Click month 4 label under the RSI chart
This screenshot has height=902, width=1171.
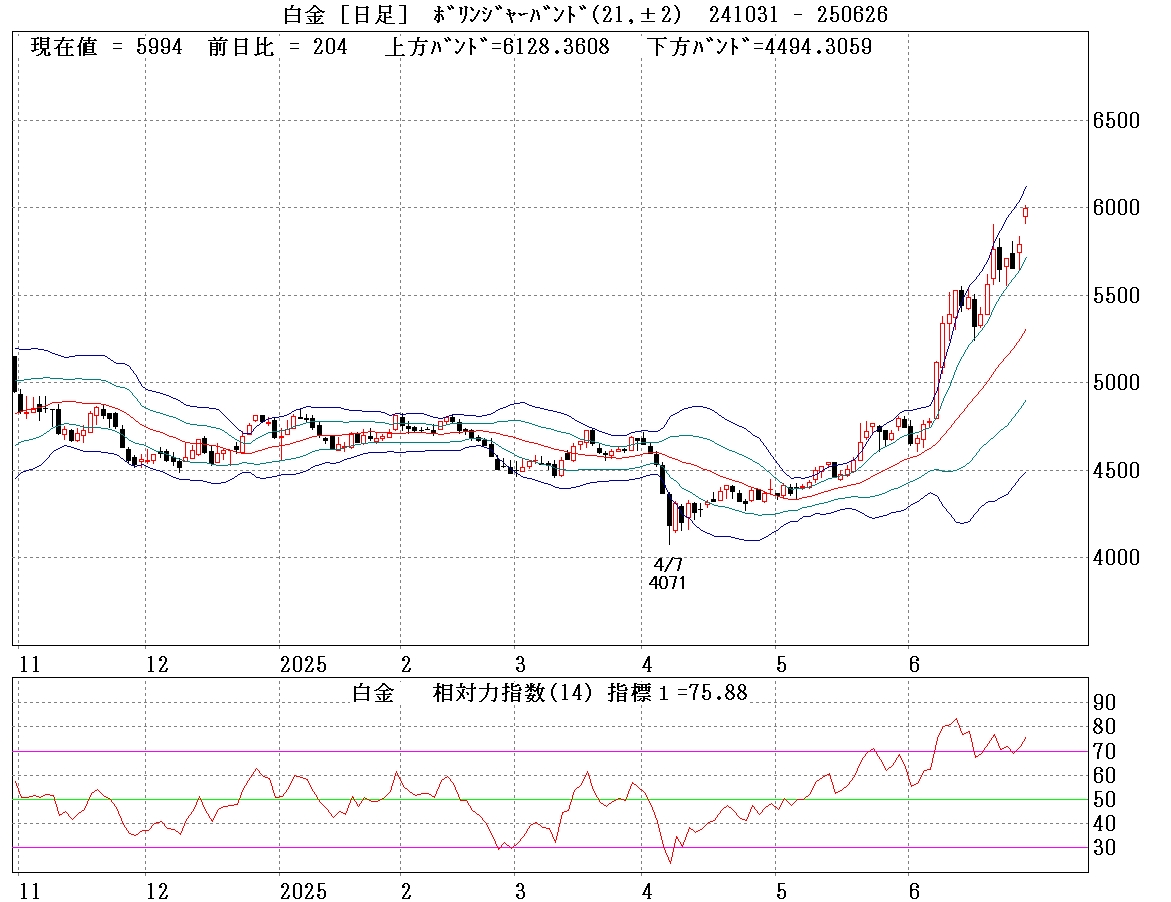coord(648,891)
